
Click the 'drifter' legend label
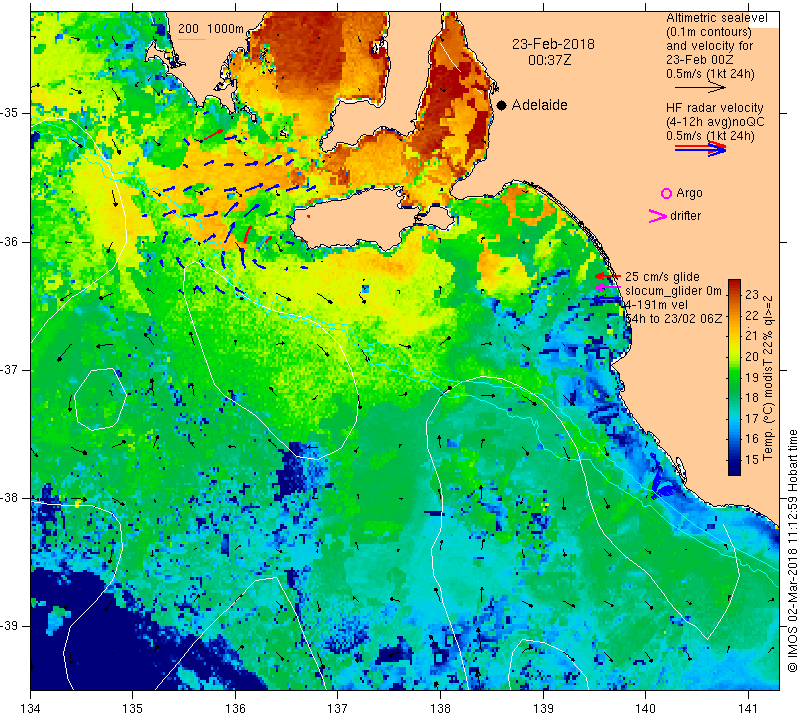tap(685, 216)
